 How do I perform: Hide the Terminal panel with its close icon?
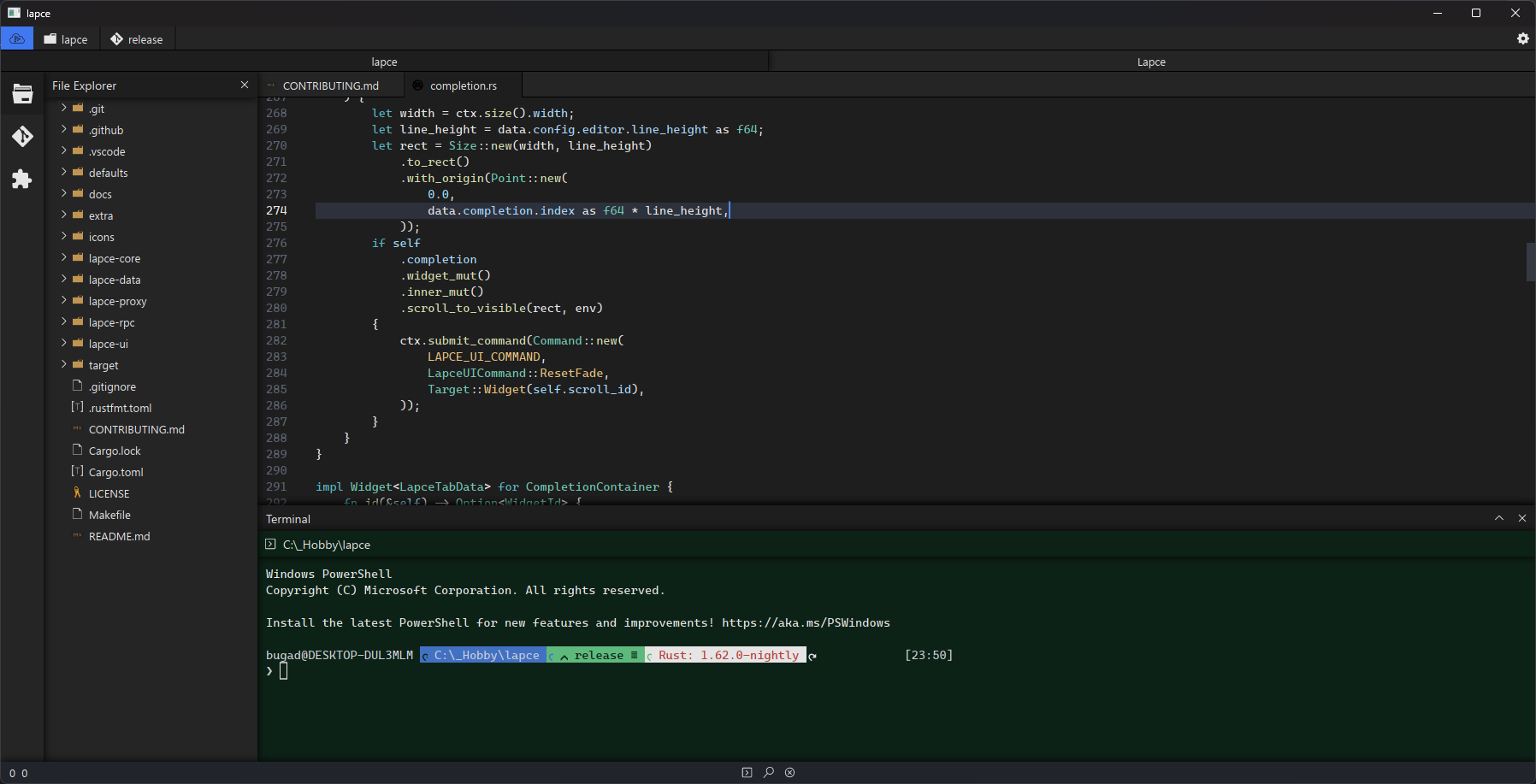[x=1522, y=518]
